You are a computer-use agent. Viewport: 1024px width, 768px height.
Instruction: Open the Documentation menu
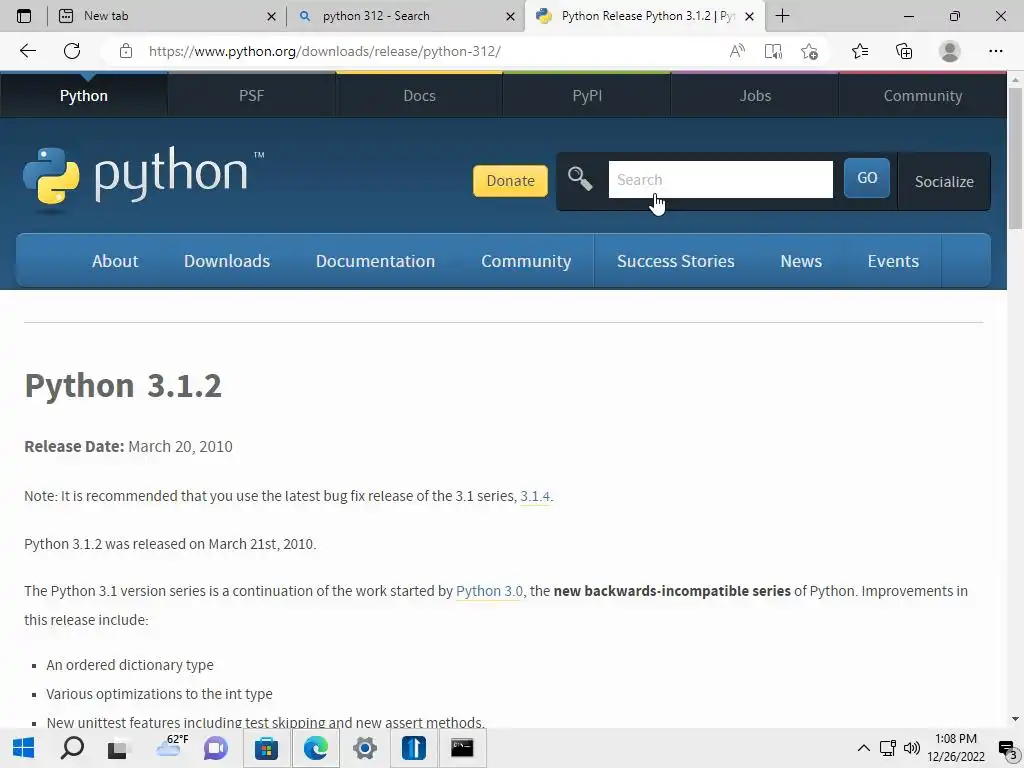click(376, 261)
